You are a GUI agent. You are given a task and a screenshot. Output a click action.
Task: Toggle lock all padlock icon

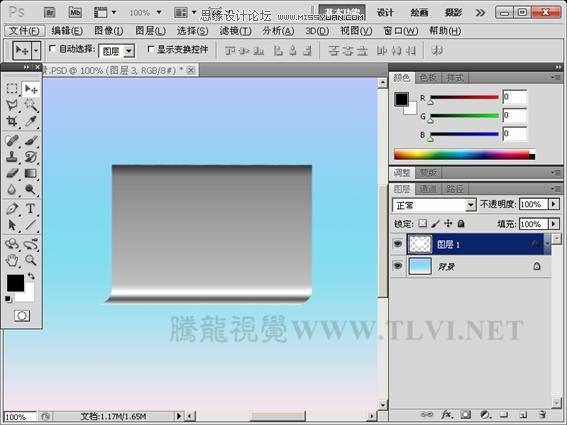coord(461,224)
